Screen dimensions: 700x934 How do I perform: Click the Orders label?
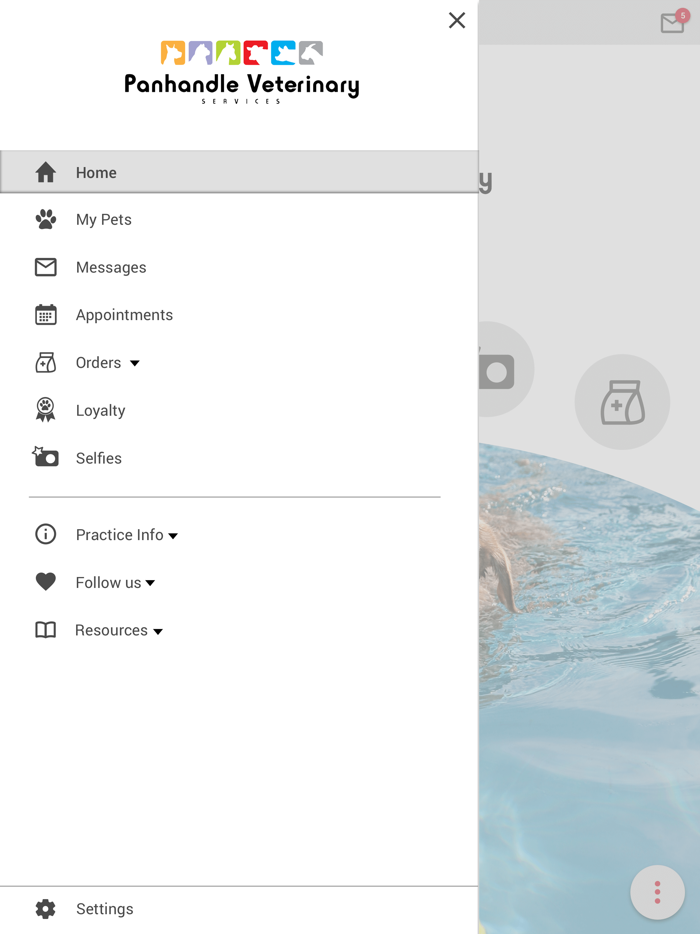(x=98, y=362)
